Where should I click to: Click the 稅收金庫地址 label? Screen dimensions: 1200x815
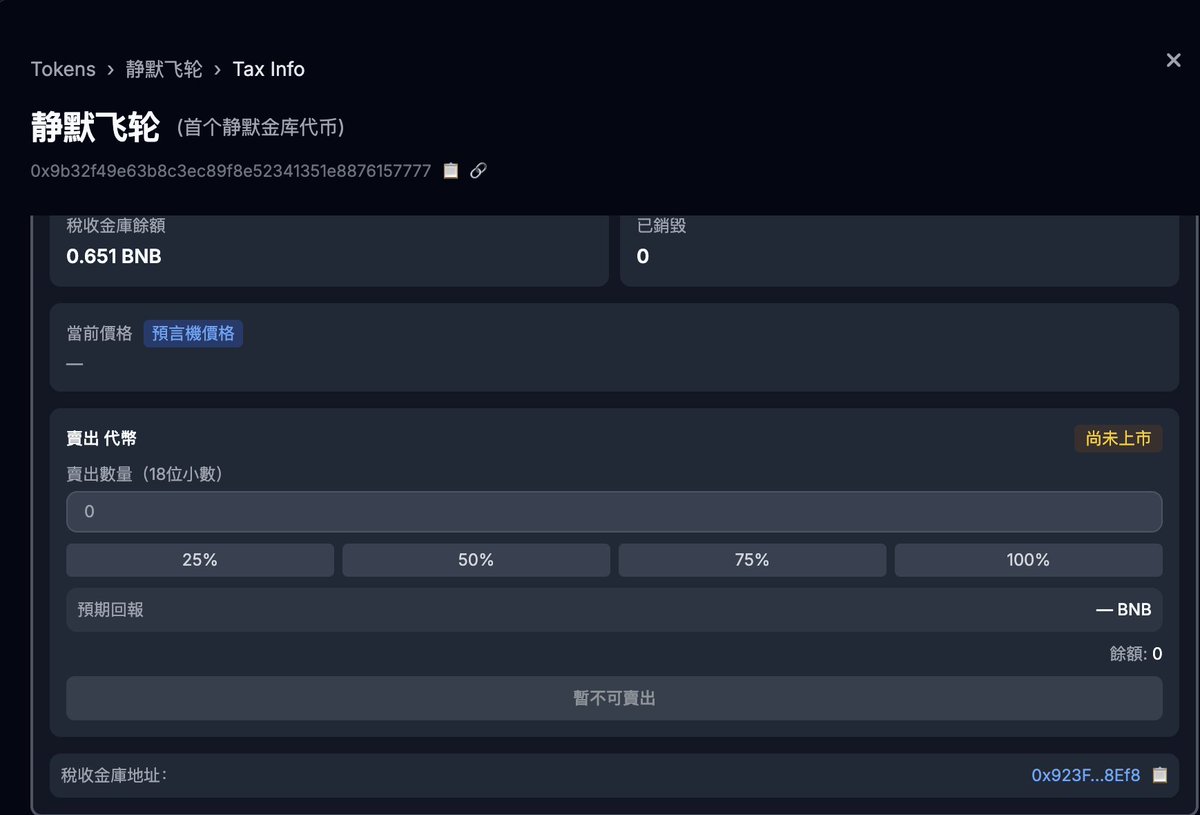pos(114,775)
